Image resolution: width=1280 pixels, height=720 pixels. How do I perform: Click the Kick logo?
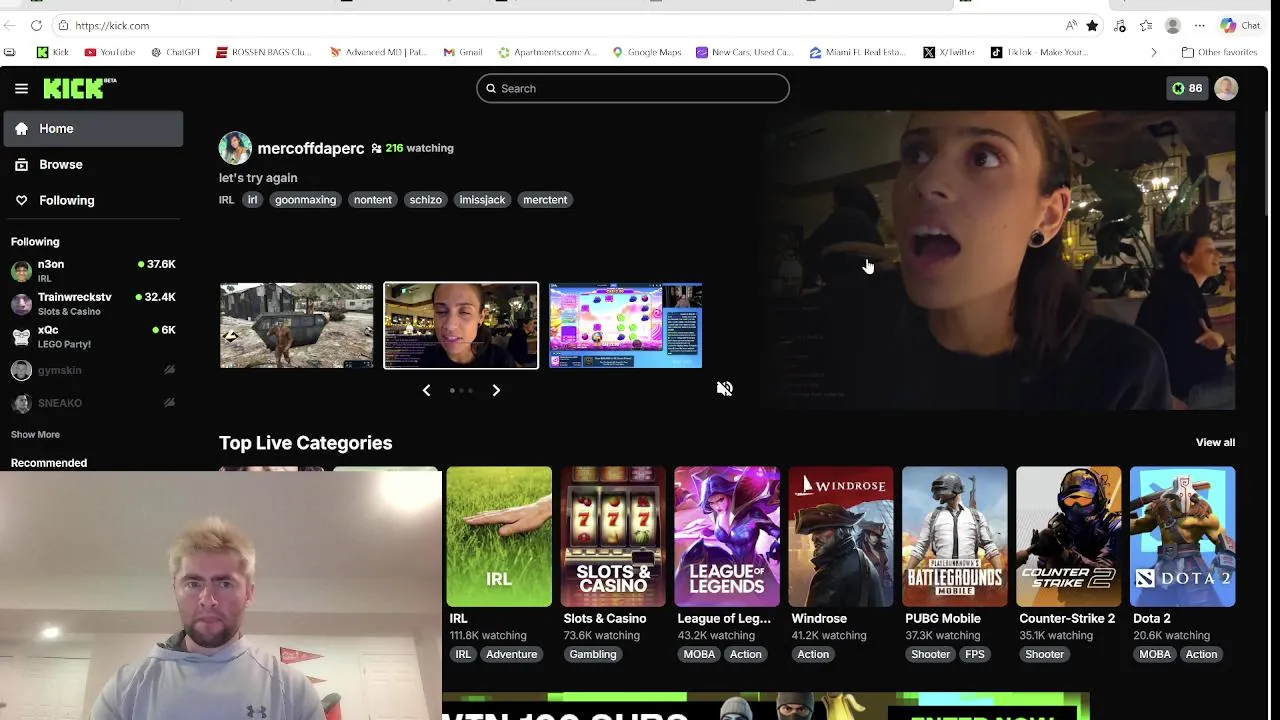pos(79,88)
